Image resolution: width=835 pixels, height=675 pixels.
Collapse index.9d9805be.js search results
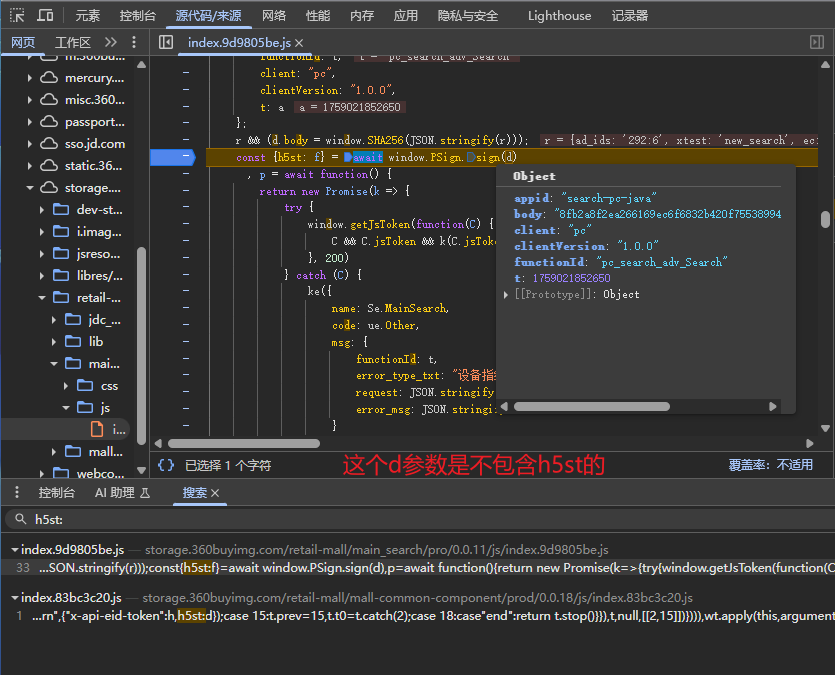15,549
